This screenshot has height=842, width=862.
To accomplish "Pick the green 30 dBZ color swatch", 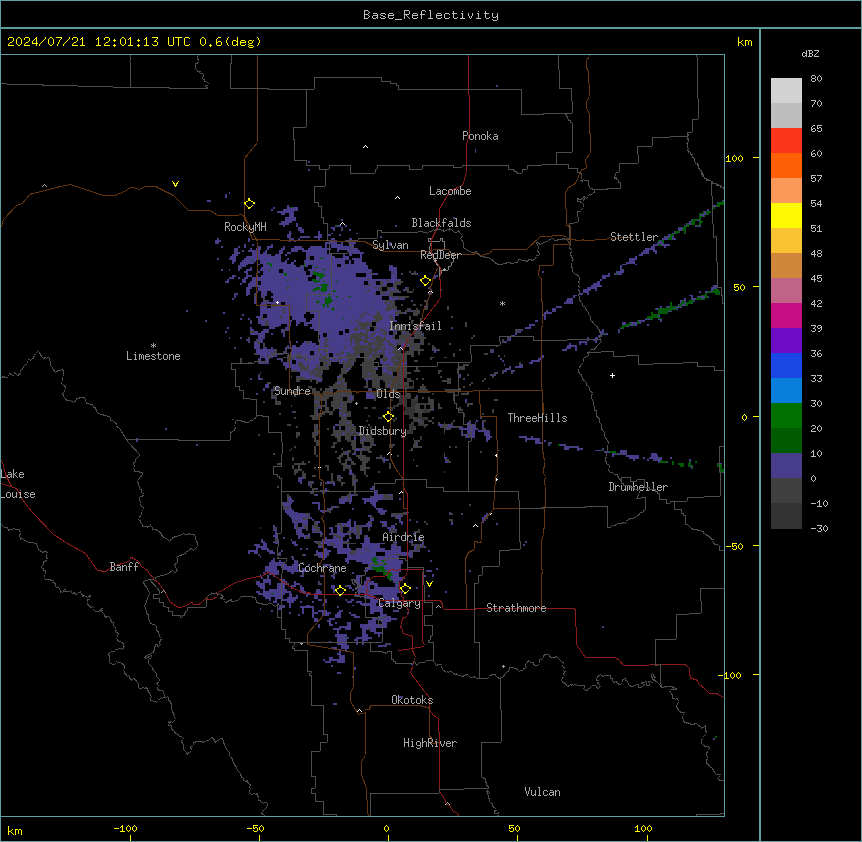I will [x=786, y=416].
